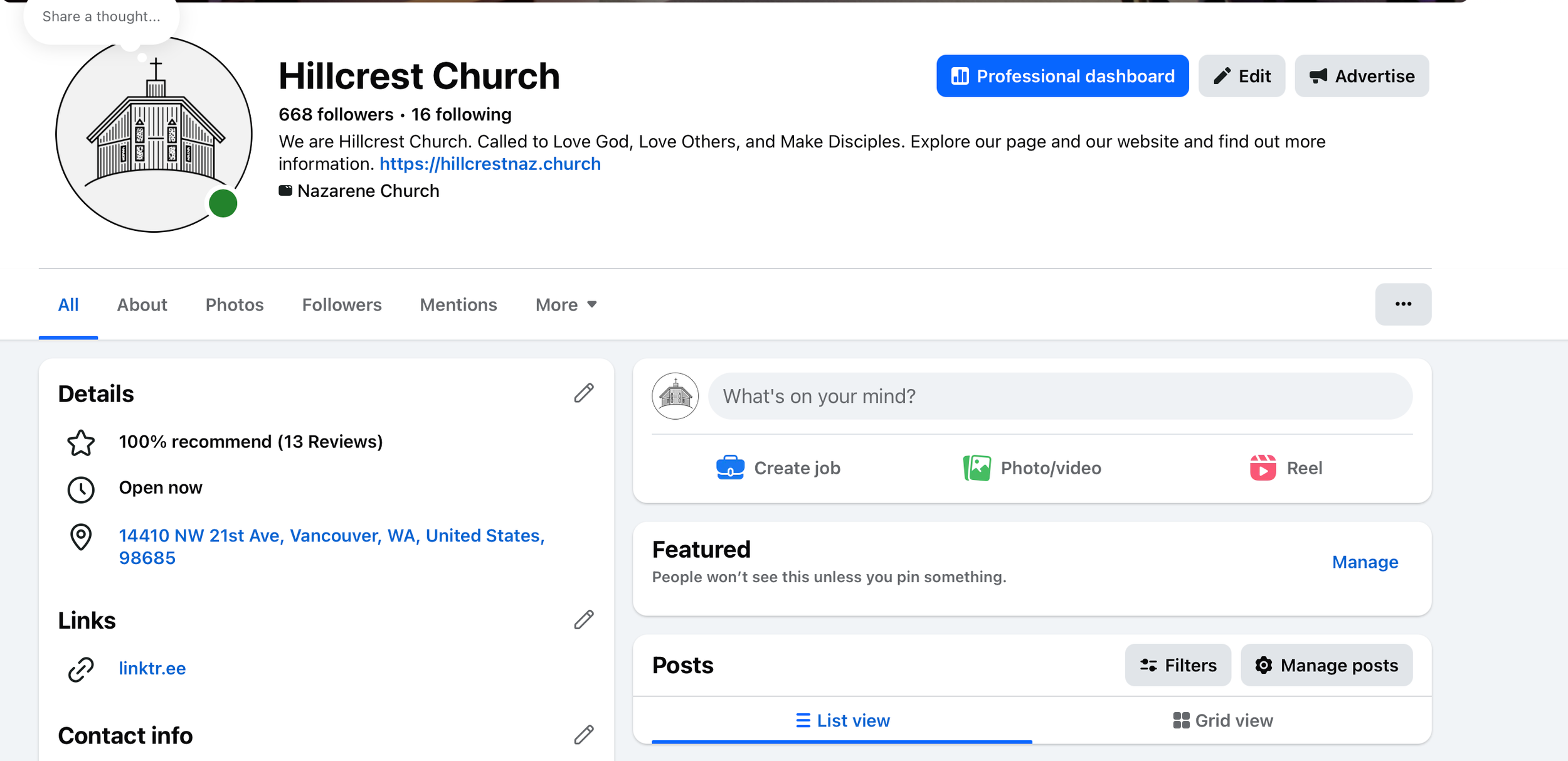Viewport: 1568px width, 761px height.
Task: Open the Followers tab
Action: pyautogui.click(x=341, y=305)
